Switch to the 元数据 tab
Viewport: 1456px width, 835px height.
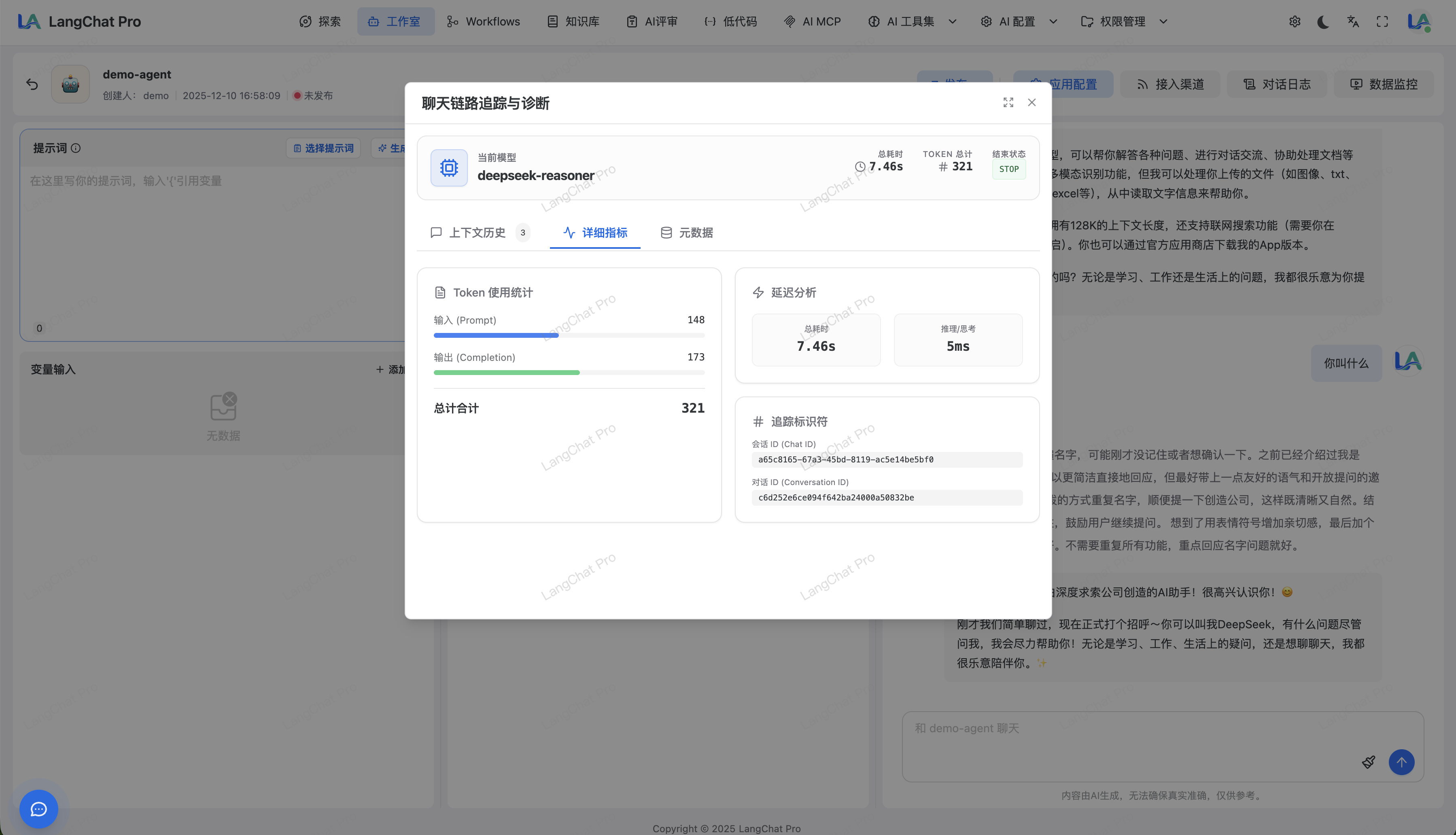[x=687, y=232]
